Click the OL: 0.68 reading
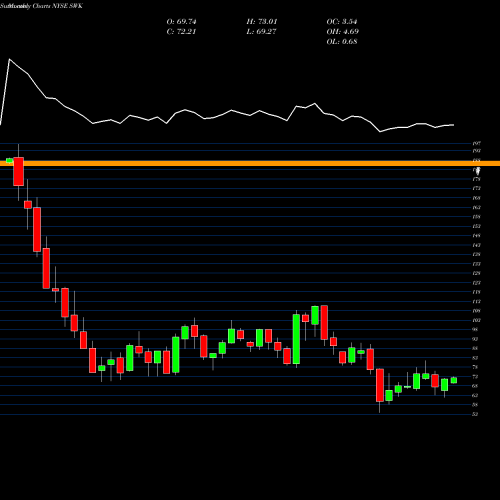Viewport: 500px width, 500px height. click(342, 42)
